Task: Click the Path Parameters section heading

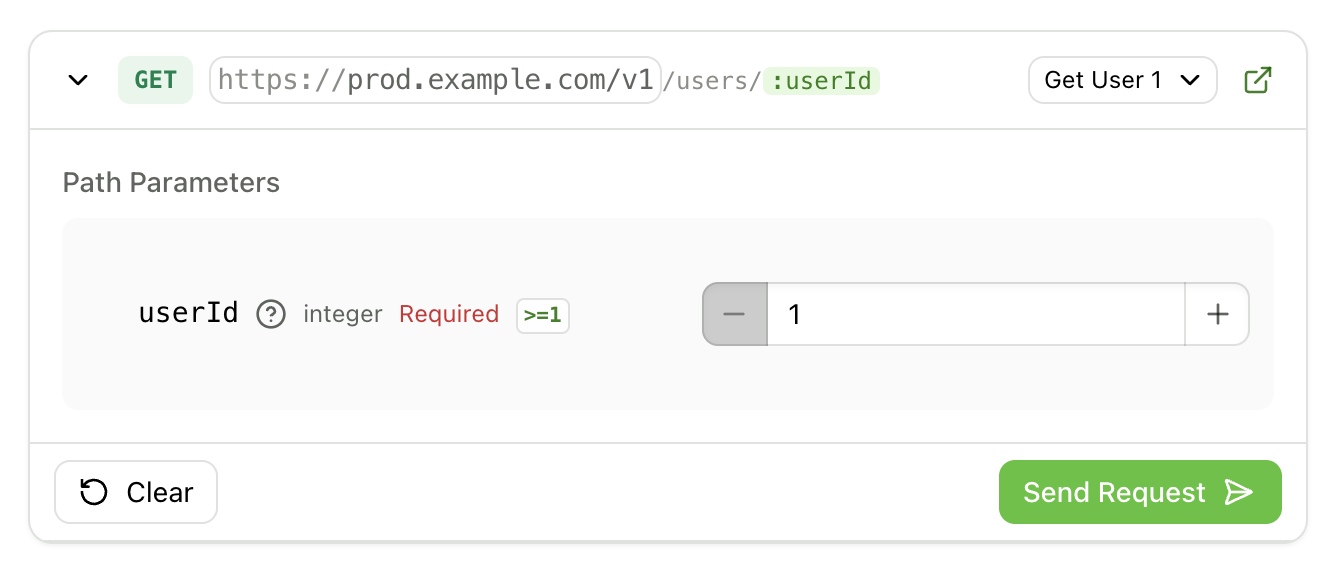Action: pyautogui.click(x=171, y=182)
